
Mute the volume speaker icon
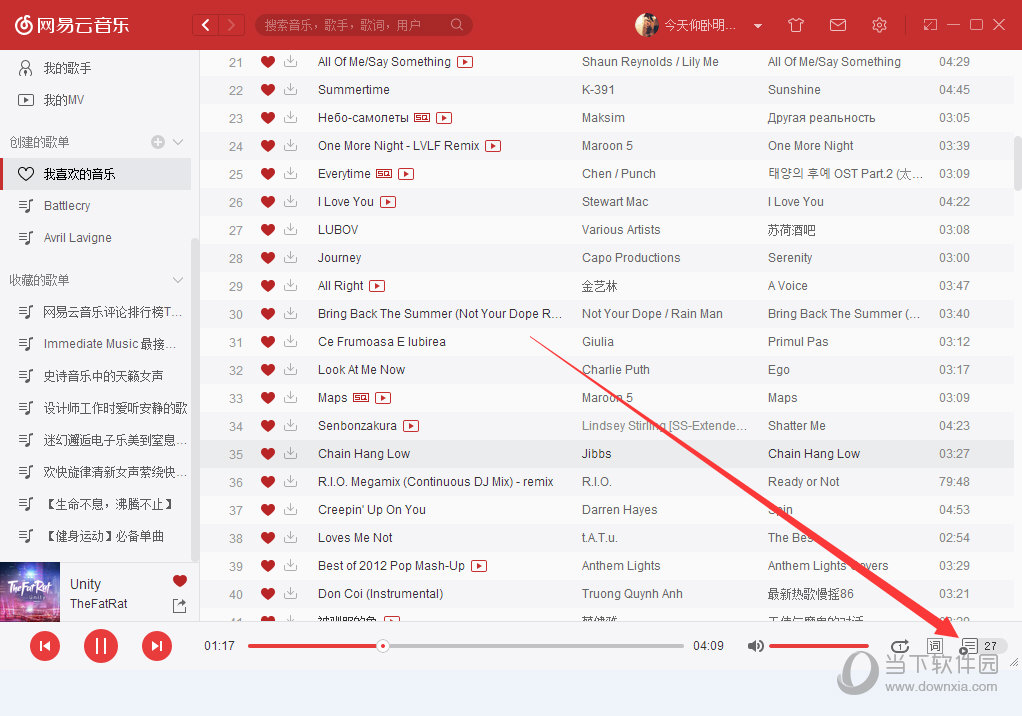756,646
